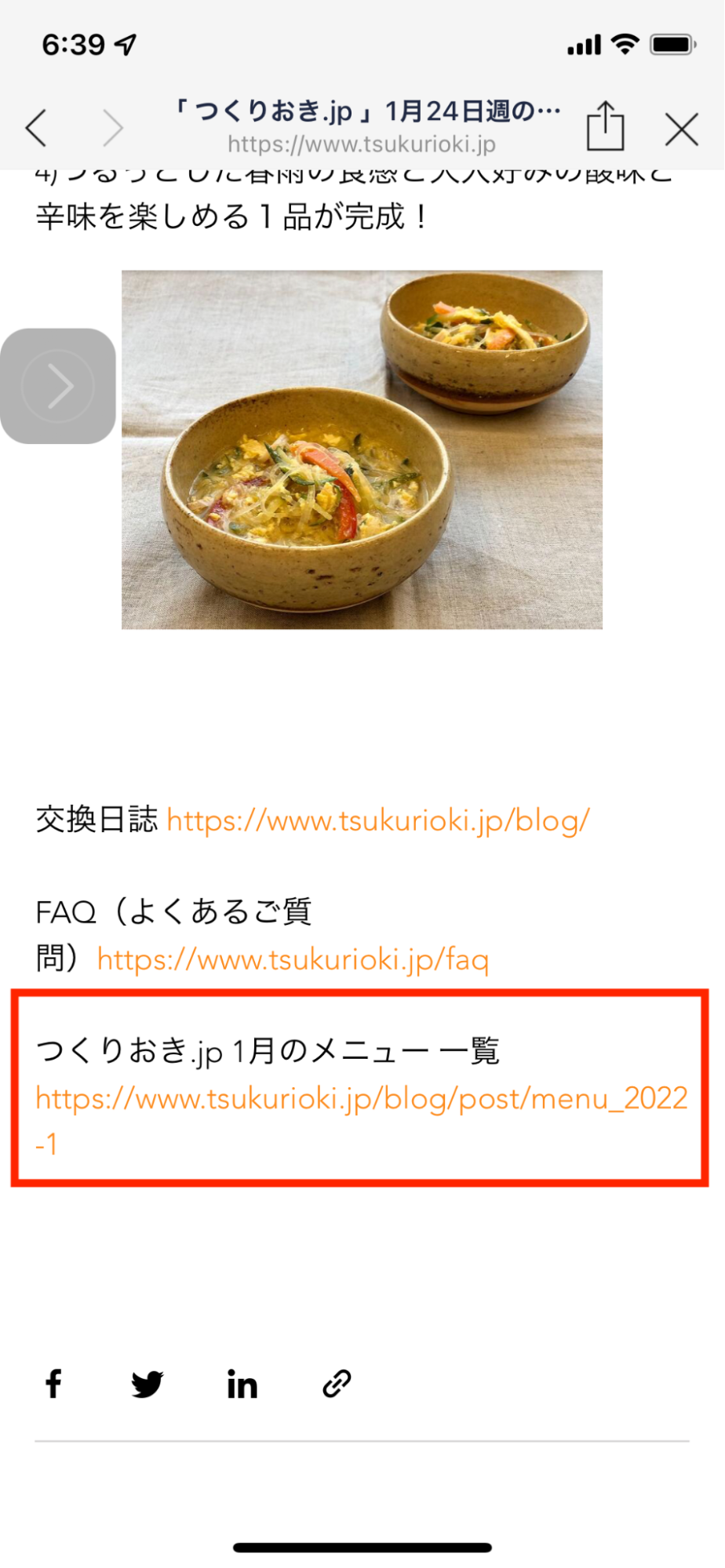This screenshot has height=1568, width=725.
Task: Tap the Wi-Fi status icon
Action: 625,45
